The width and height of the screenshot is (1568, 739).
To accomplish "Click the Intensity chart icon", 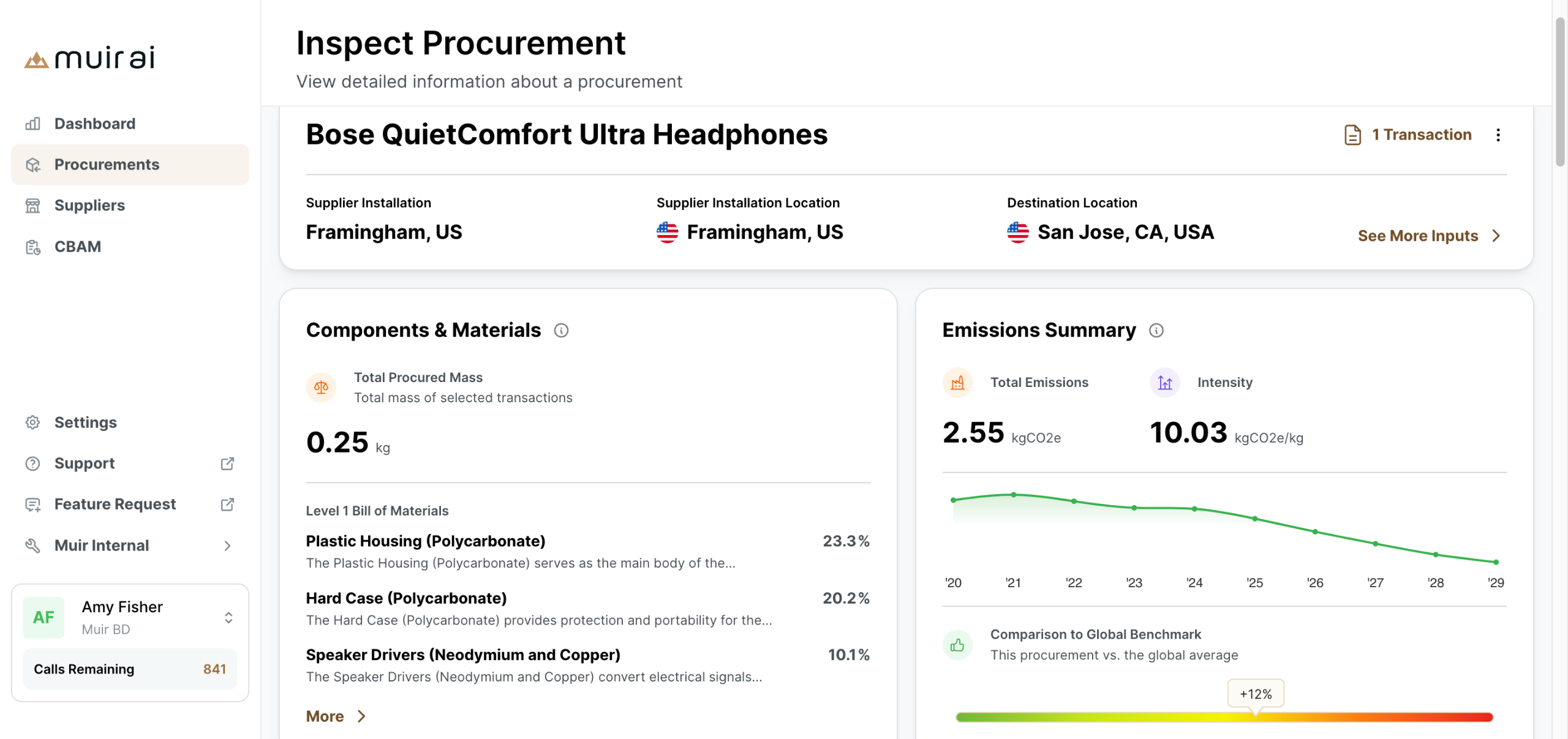I will tap(1164, 383).
